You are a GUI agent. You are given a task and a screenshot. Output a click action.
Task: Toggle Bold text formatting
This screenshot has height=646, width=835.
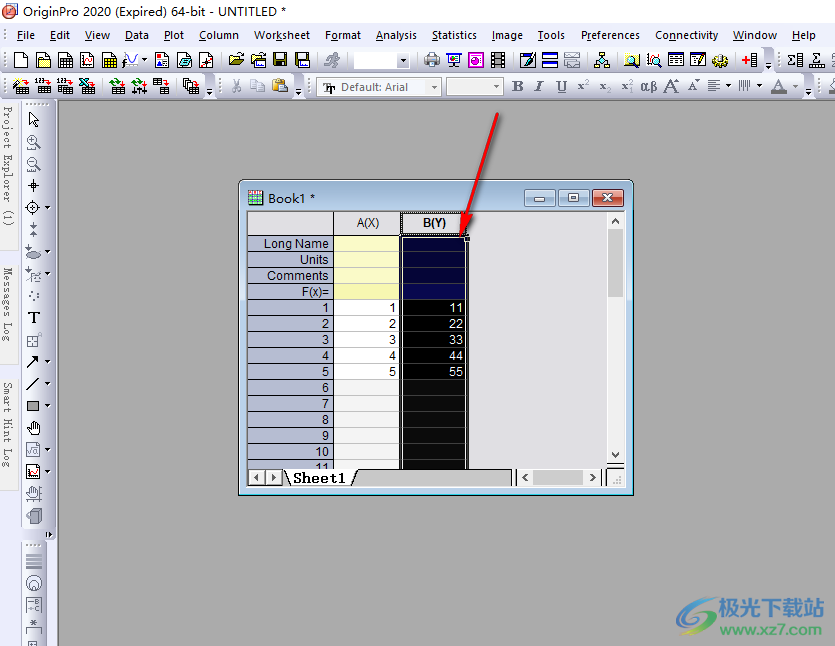pyautogui.click(x=517, y=86)
